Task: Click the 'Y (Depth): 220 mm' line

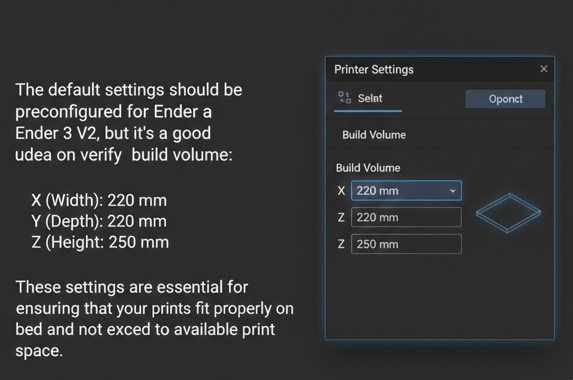Action: pyautogui.click(x=99, y=221)
